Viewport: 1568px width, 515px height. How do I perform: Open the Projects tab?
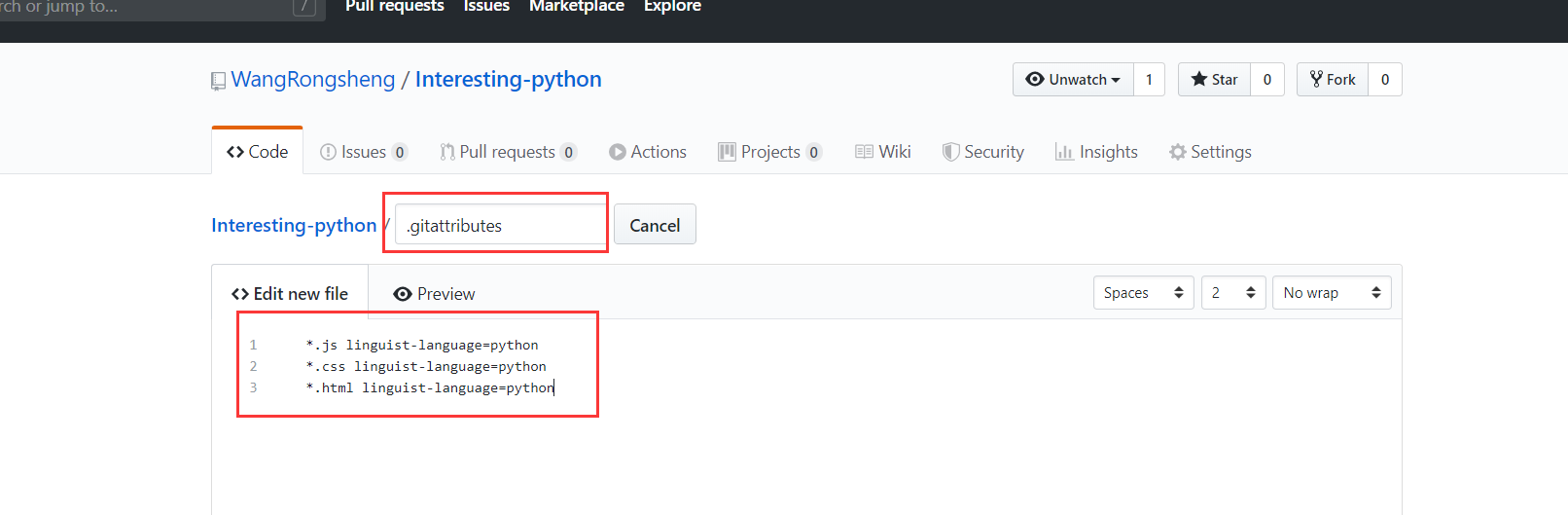coord(769,152)
